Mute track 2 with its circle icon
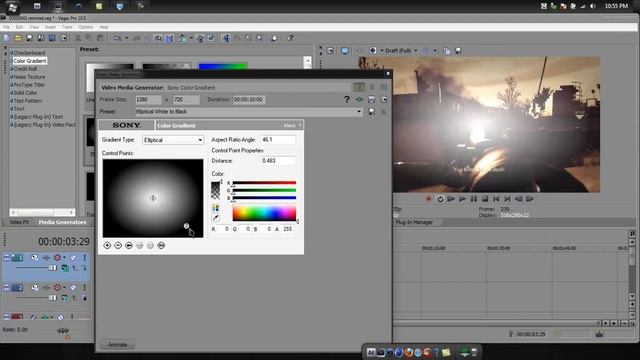This screenshot has height=360, width=640. click(73, 288)
